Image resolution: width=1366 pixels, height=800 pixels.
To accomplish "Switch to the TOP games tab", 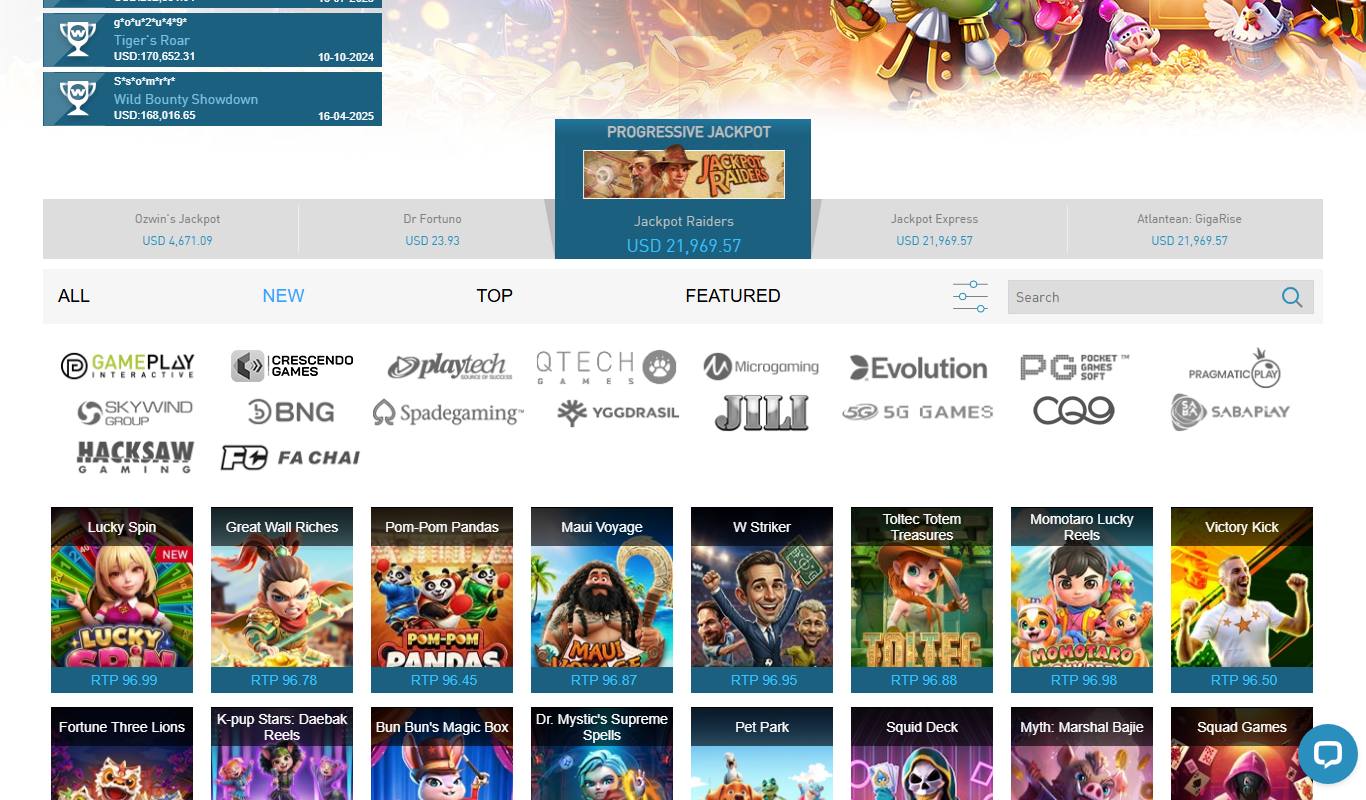I will (494, 296).
